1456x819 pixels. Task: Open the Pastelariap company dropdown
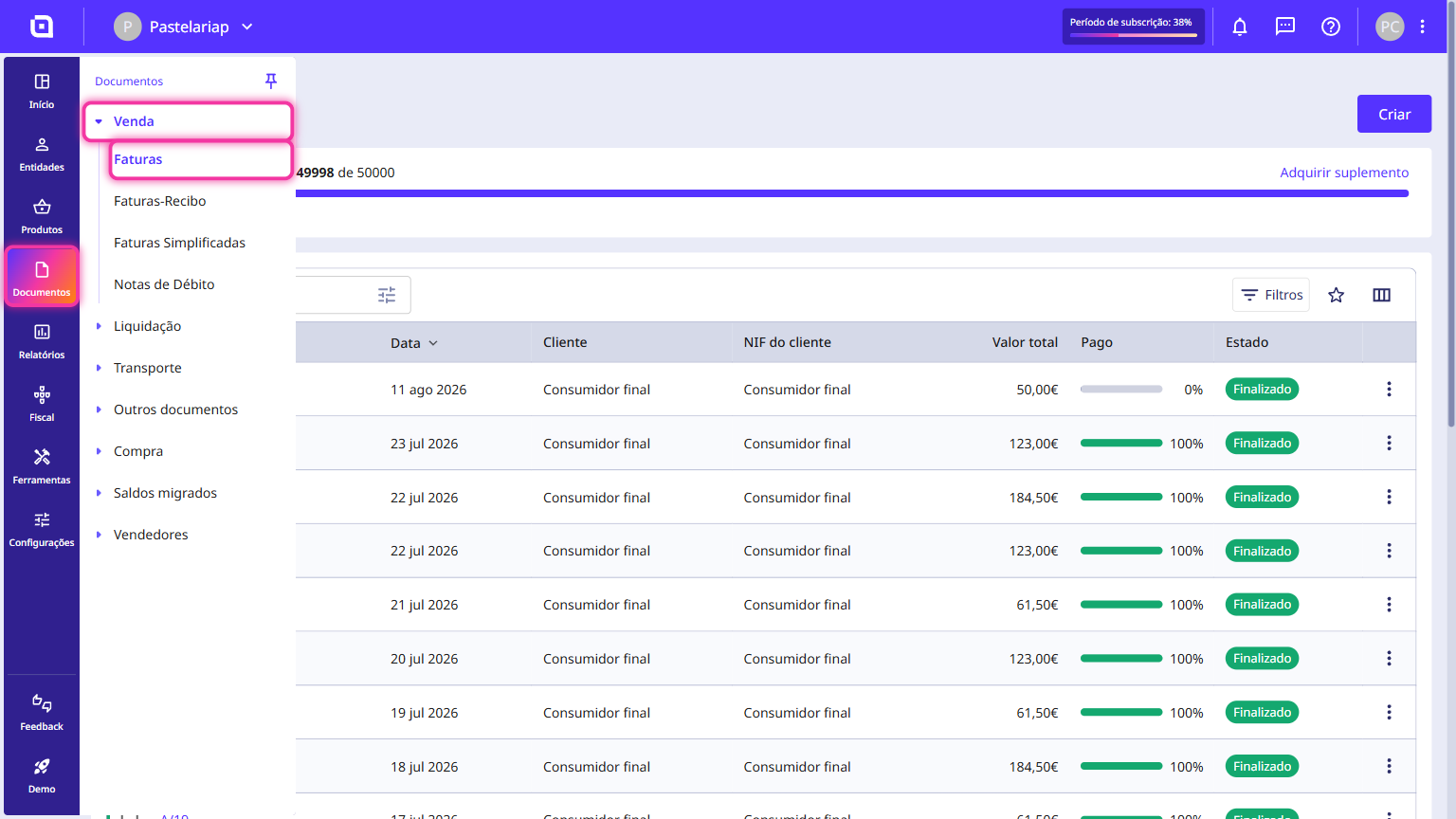coord(184,27)
